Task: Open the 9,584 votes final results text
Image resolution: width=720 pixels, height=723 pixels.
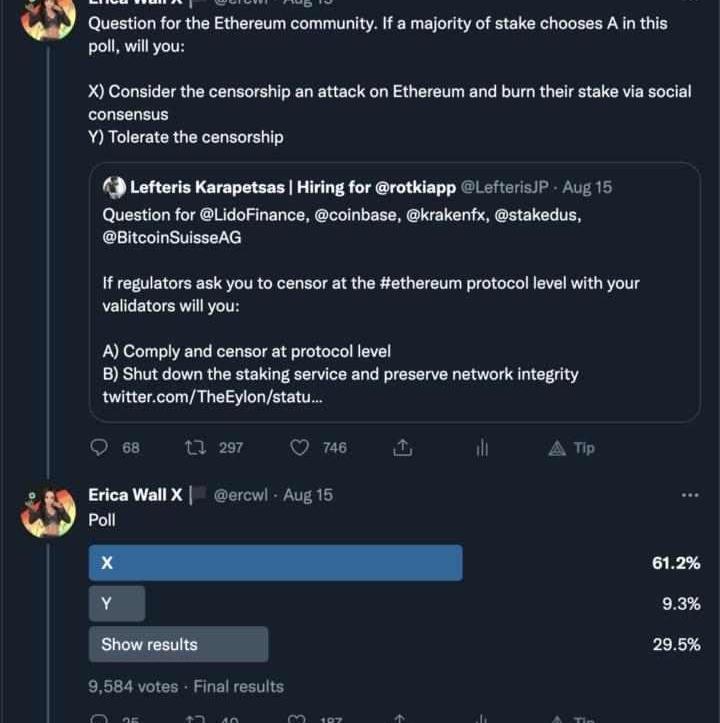Action: [x=186, y=687]
